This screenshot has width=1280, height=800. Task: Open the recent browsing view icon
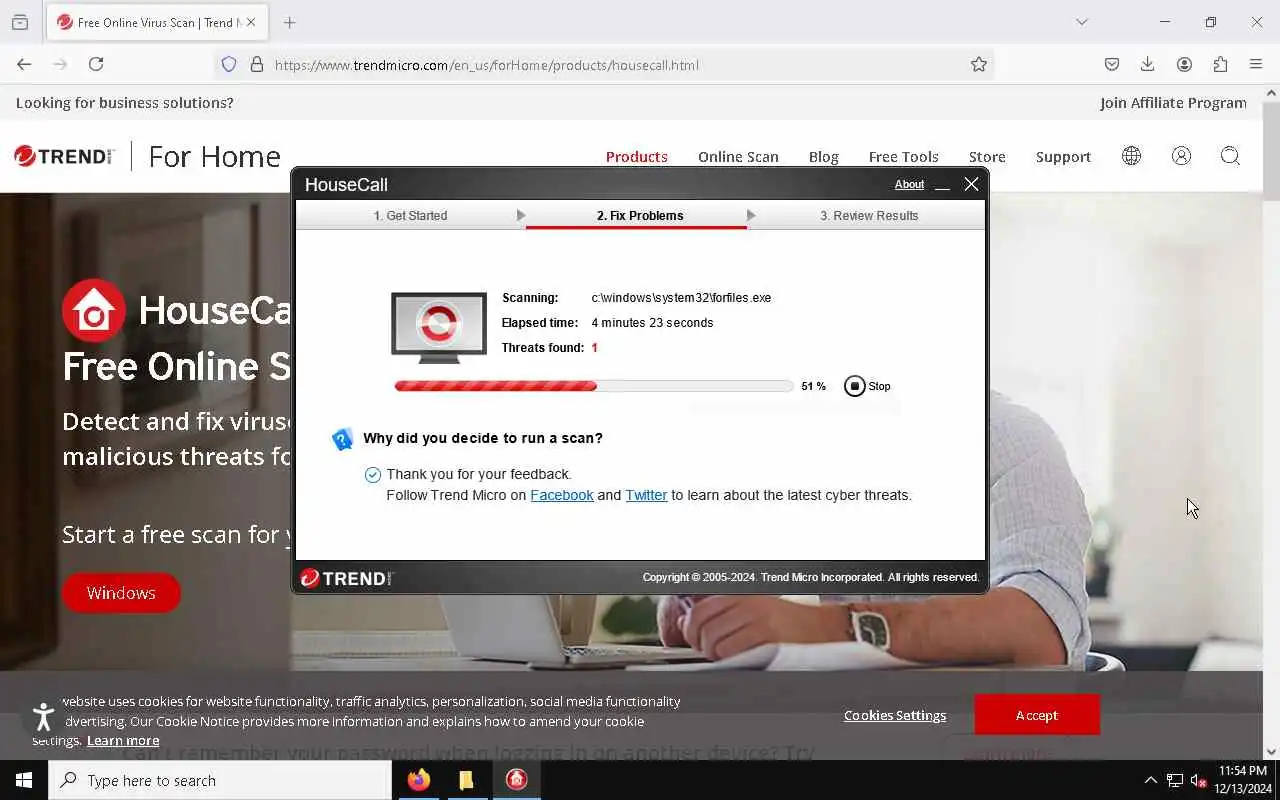[20, 22]
